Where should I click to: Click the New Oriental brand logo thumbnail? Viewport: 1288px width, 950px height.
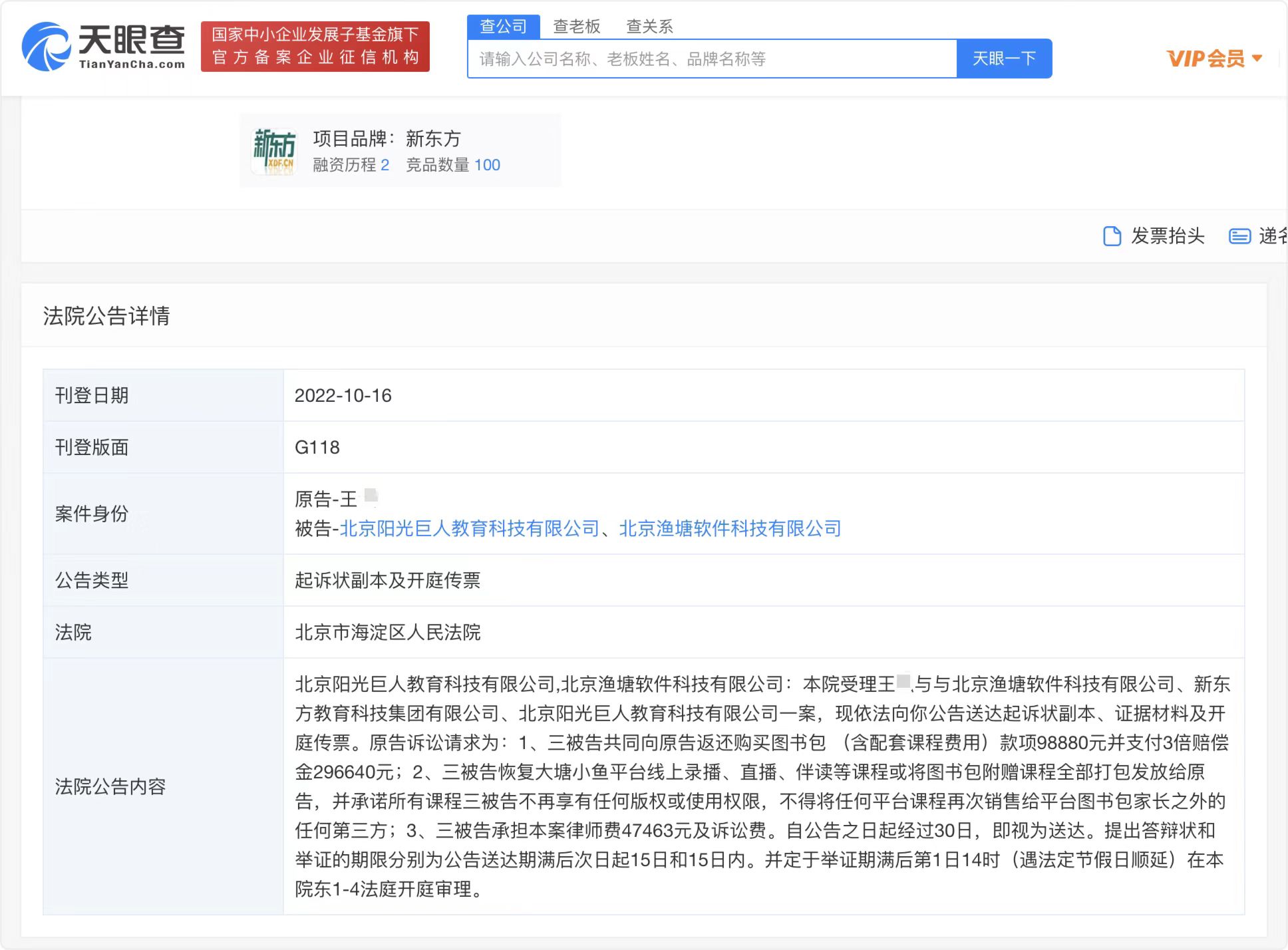click(x=273, y=151)
